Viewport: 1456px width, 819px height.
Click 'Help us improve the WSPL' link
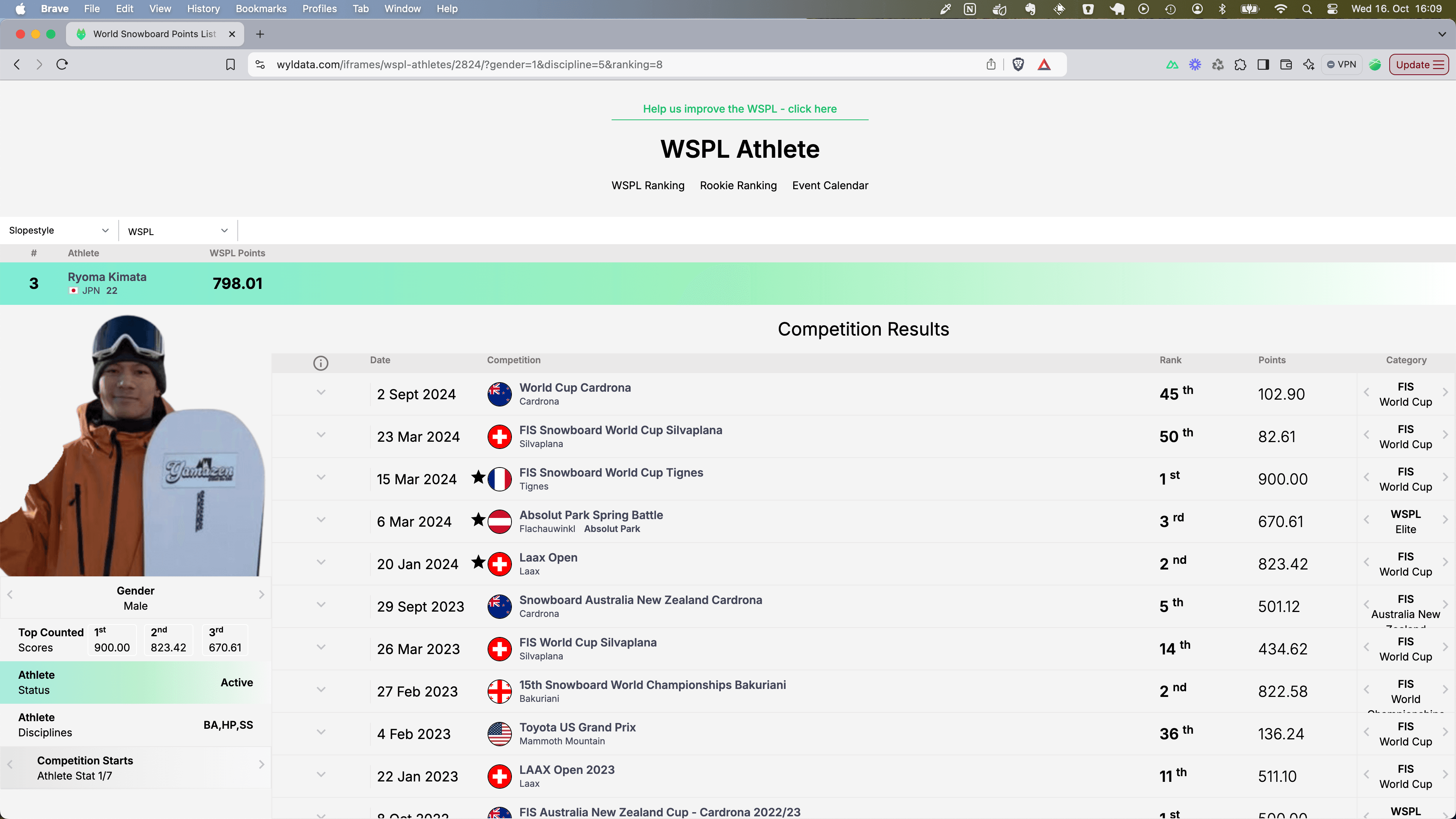point(739,108)
